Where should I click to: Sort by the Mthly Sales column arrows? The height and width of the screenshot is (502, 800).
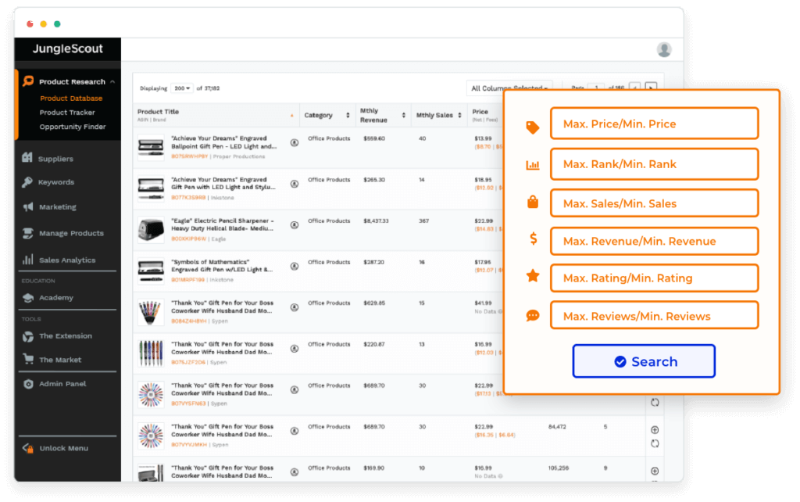tap(460, 115)
